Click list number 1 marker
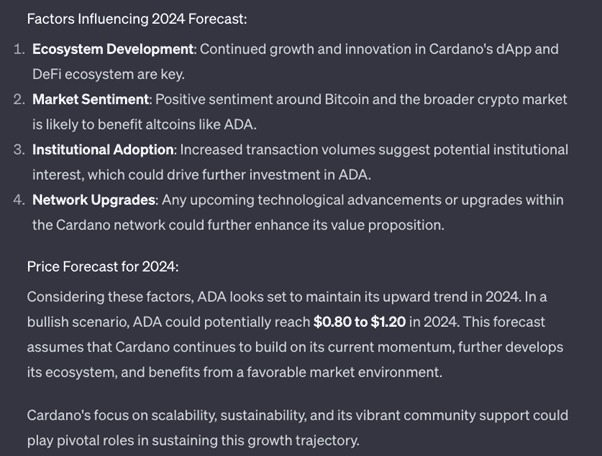Viewport: 602px width, 456px height. 19,49
